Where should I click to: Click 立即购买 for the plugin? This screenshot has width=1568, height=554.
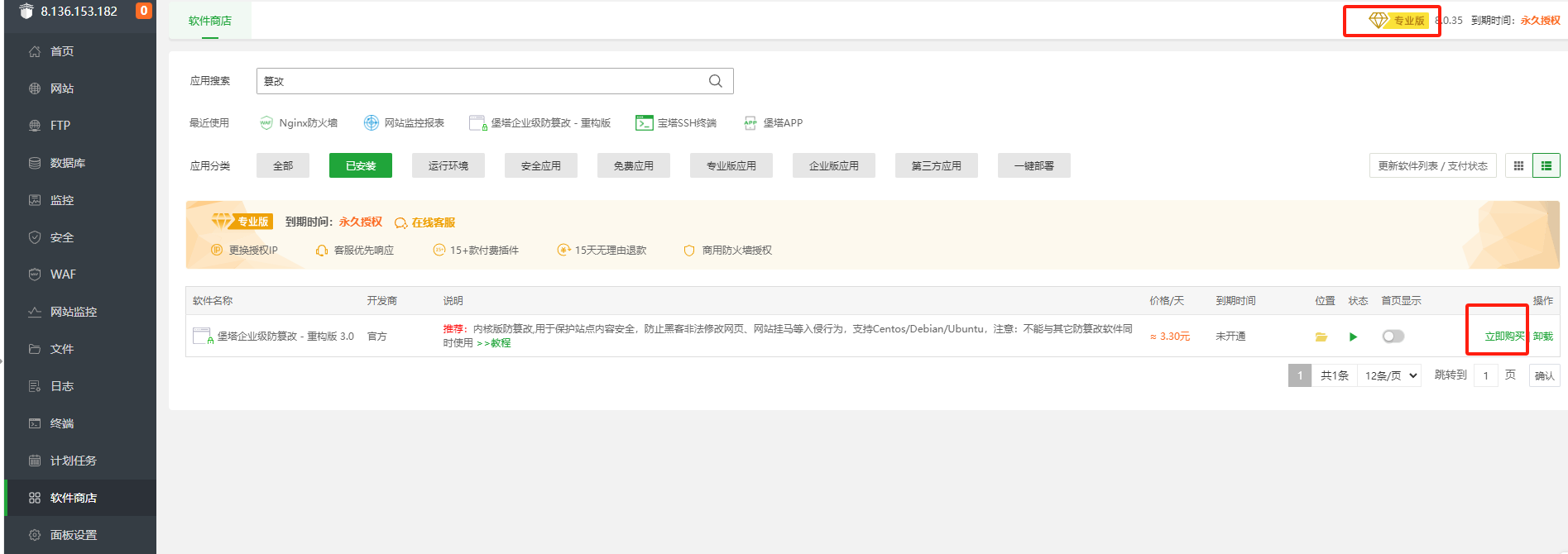tap(1504, 336)
